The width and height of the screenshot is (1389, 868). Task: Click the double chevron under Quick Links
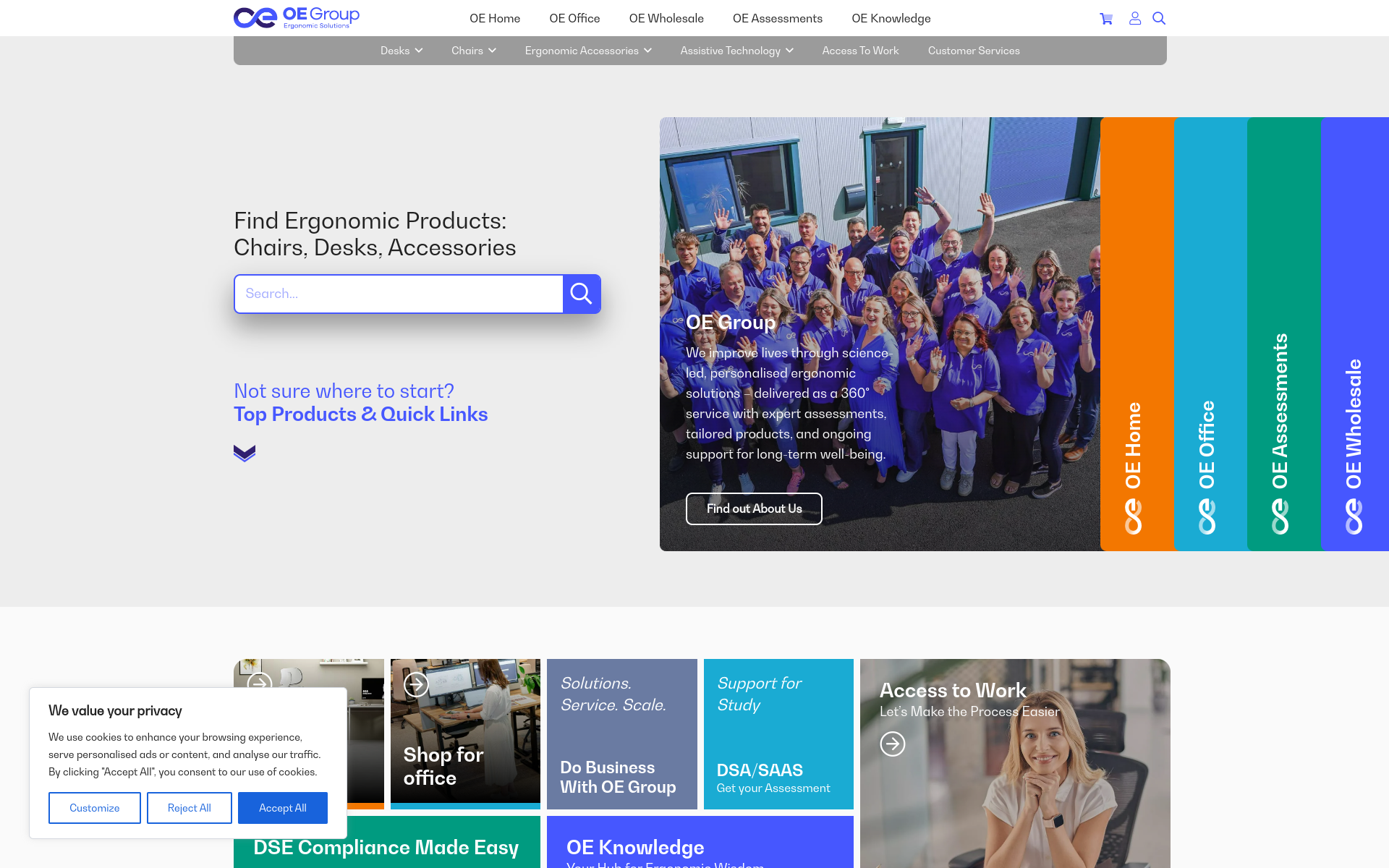tap(245, 453)
